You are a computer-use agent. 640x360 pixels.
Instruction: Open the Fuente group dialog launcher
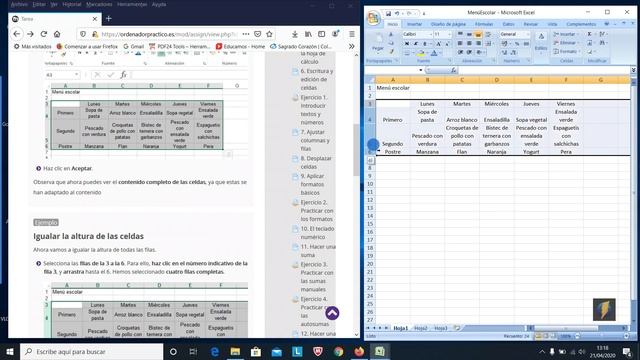(x=450, y=61)
